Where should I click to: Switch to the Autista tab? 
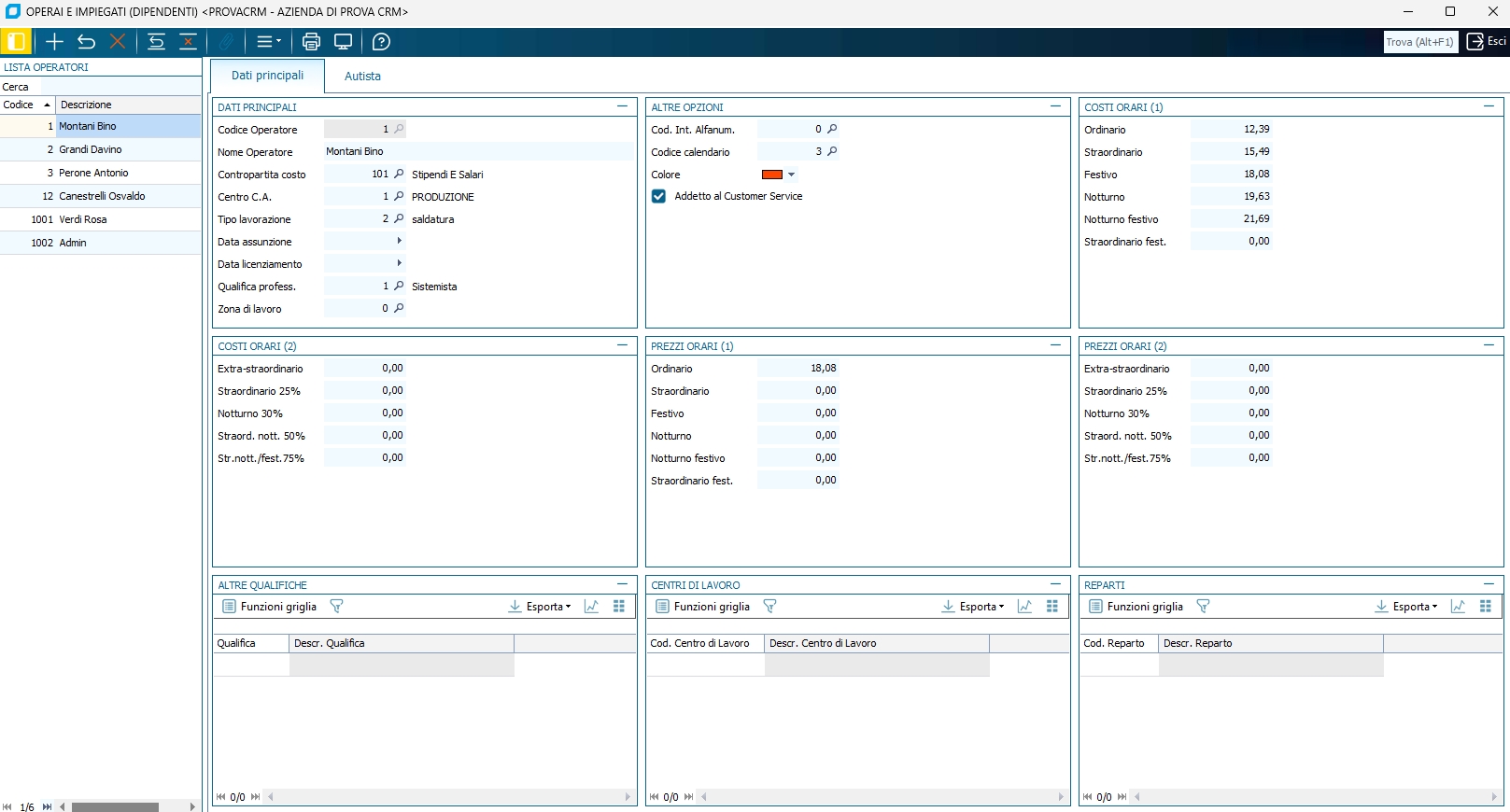(362, 77)
